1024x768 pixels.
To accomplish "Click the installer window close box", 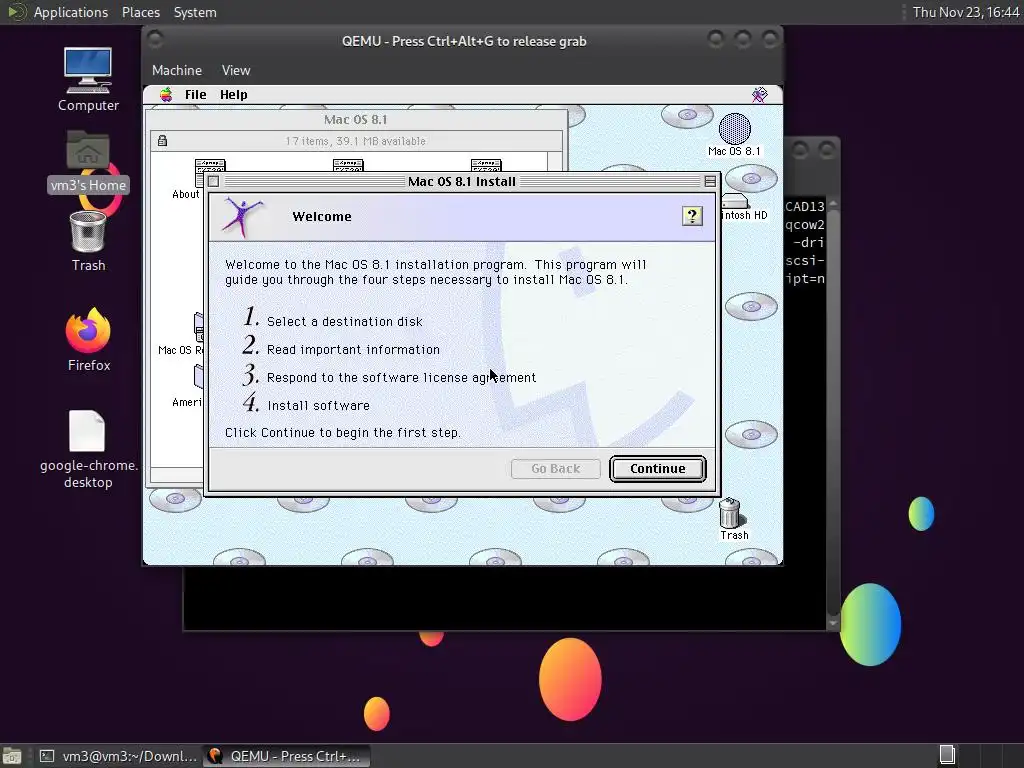I will point(214,182).
